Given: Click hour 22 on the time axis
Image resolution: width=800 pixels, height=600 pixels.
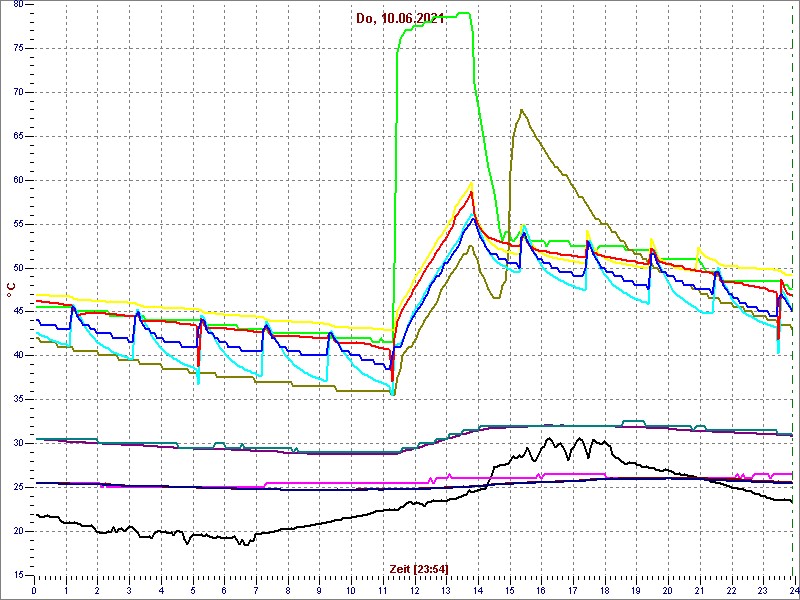Looking at the screenshot, I should point(732,590).
